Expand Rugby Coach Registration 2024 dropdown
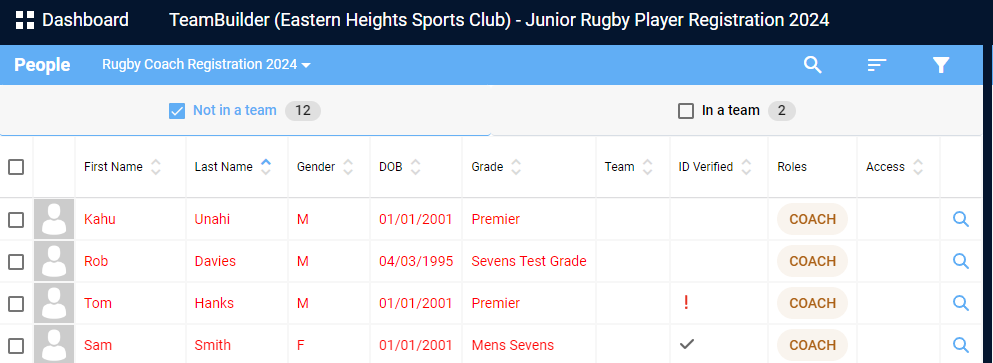Image resolution: width=993 pixels, height=363 pixels. [x=206, y=65]
